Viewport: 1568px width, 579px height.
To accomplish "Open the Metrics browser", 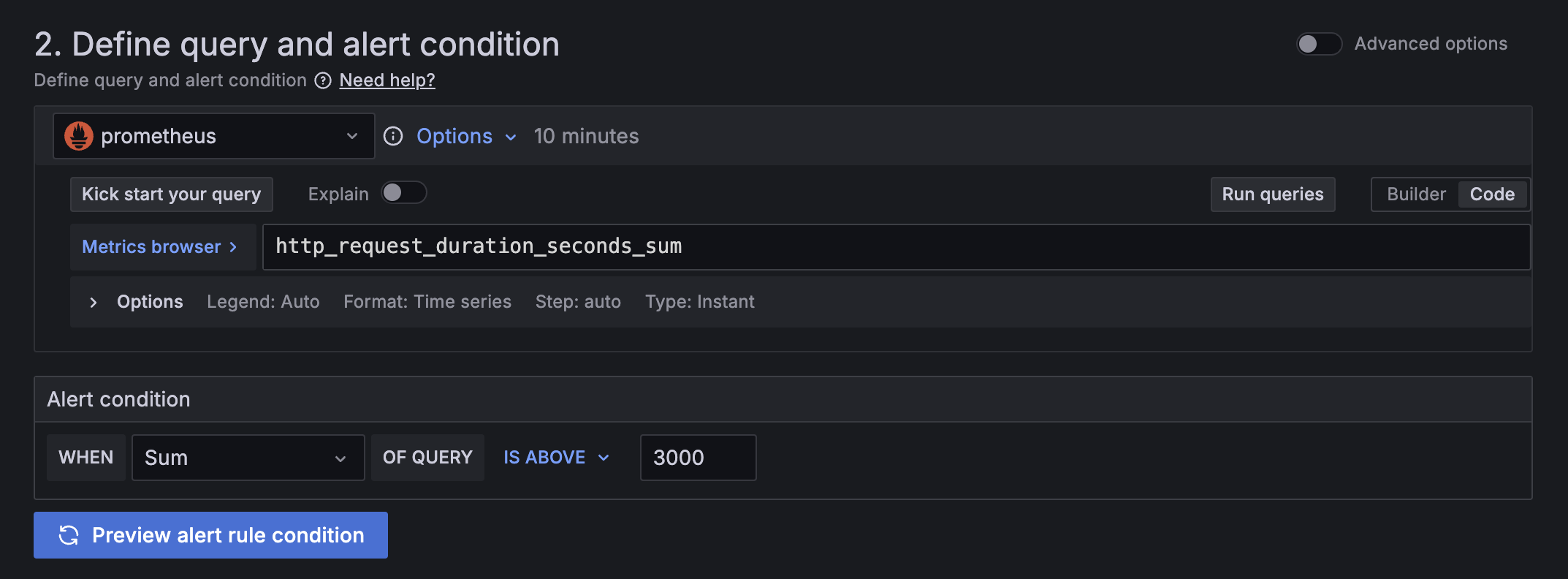I will pyautogui.click(x=151, y=246).
